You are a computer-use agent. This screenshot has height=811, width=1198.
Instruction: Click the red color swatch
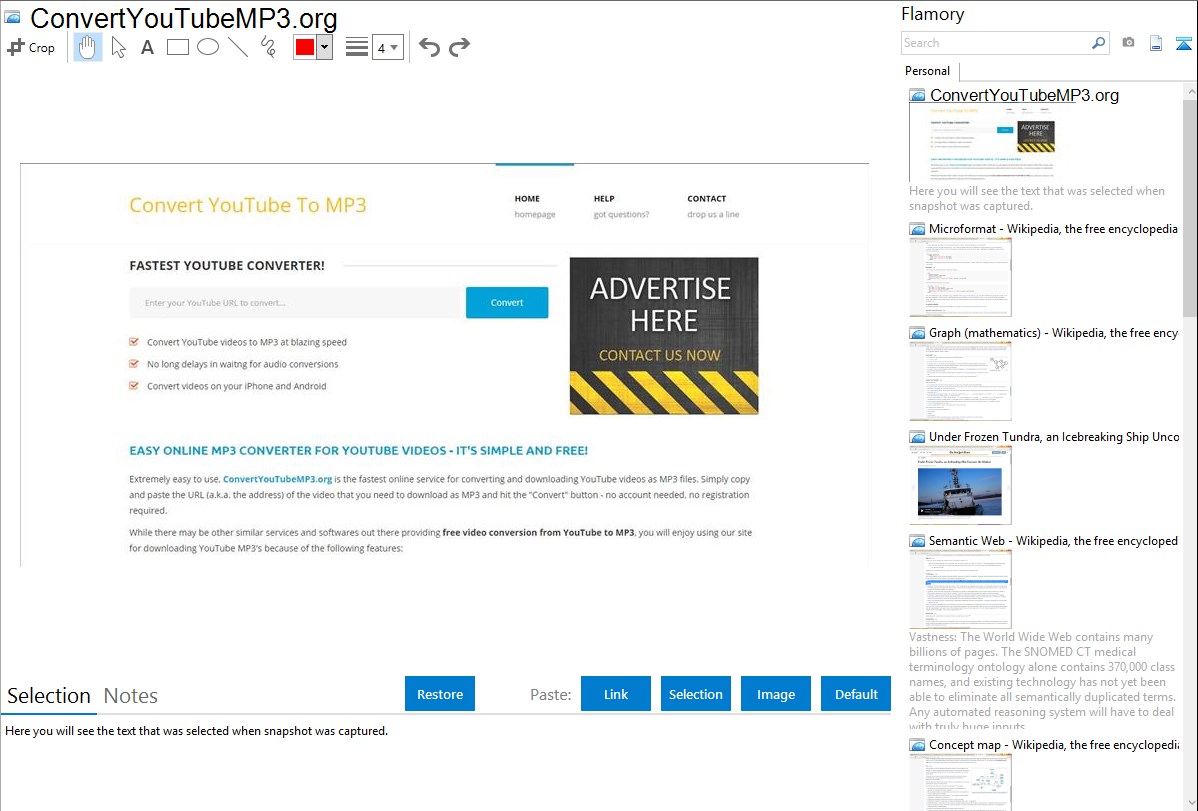tap(305, 47)
